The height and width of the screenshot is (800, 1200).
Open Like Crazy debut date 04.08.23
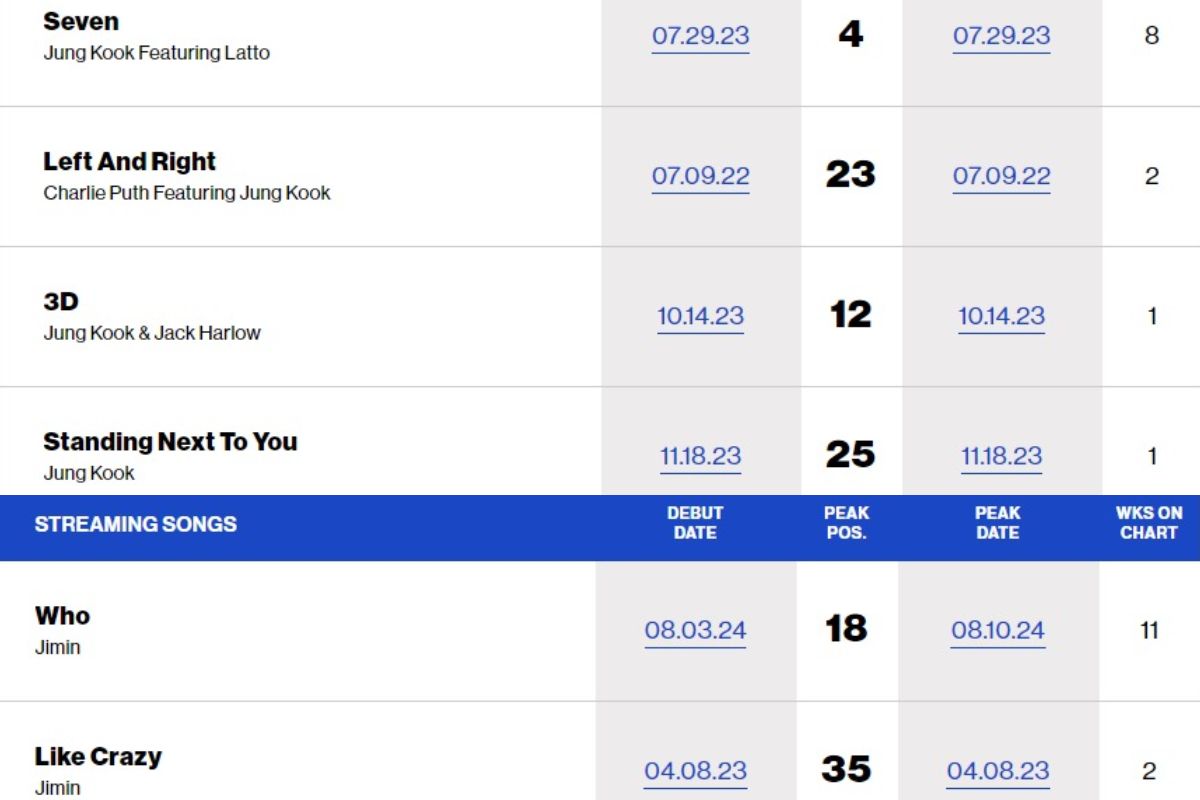pyautogui.click(x=695, y=771)
